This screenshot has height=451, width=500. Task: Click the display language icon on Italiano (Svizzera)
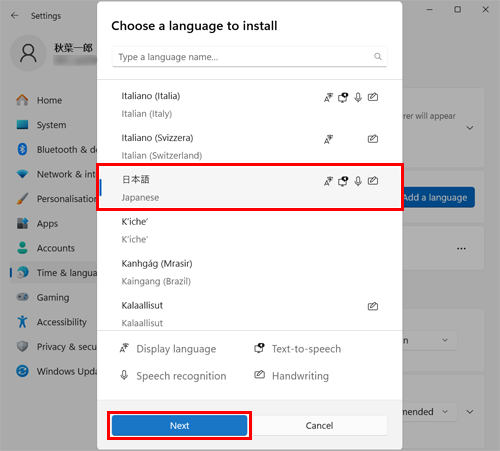tap(328, 139)
